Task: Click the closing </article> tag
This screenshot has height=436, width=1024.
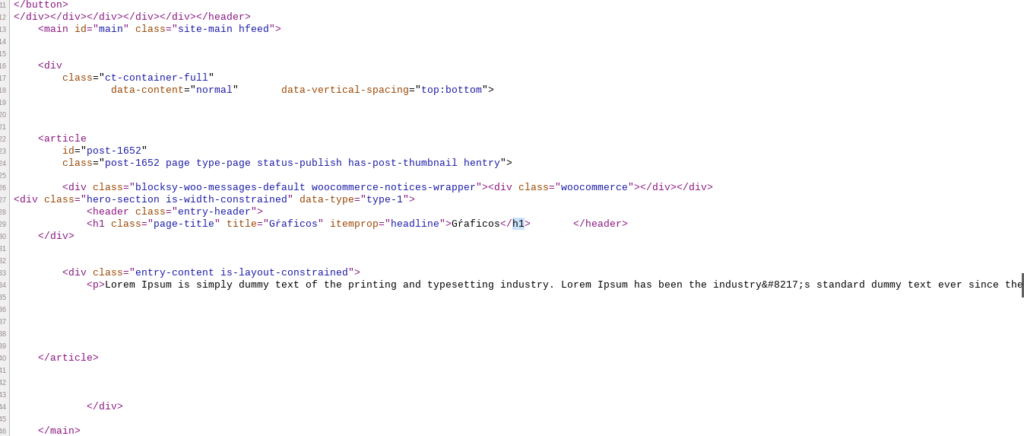Action: [x=69, y=358]
